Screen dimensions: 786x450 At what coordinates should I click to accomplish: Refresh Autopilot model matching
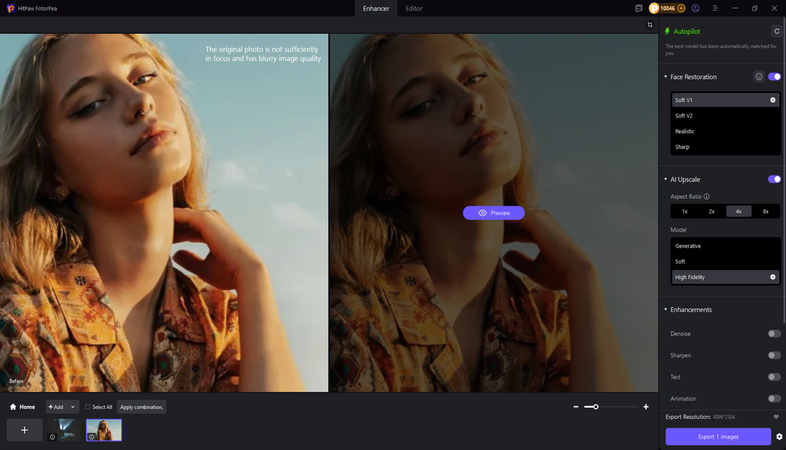(x=776, y=31)
